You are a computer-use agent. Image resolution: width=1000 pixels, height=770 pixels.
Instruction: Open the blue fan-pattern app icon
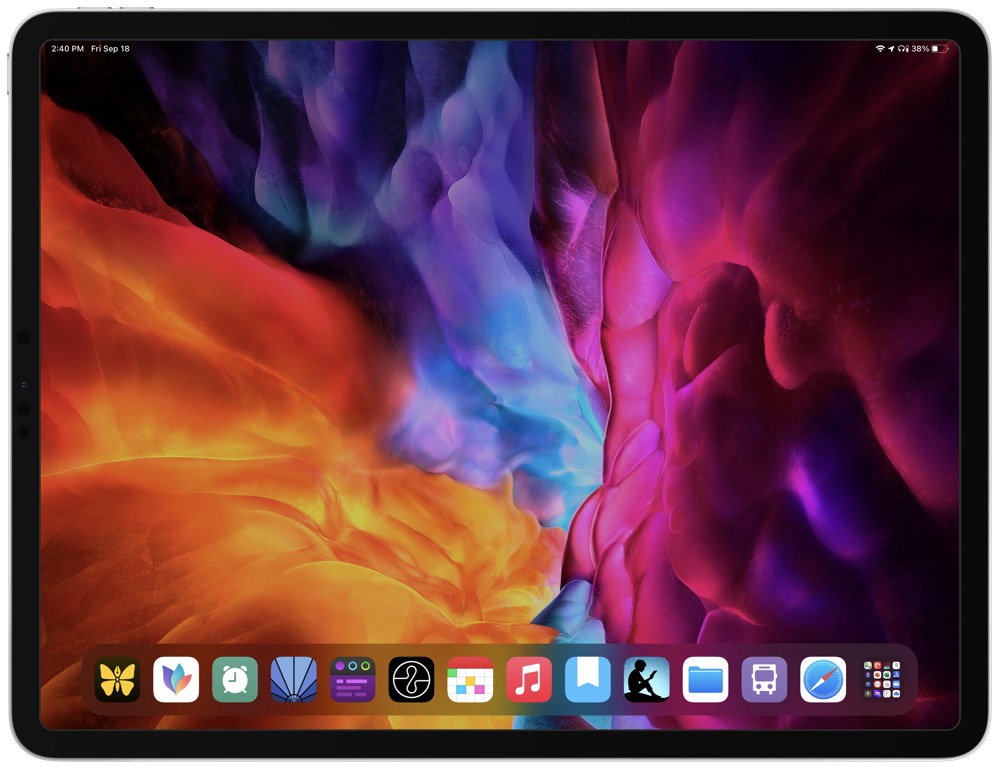(x=293, y=679)
